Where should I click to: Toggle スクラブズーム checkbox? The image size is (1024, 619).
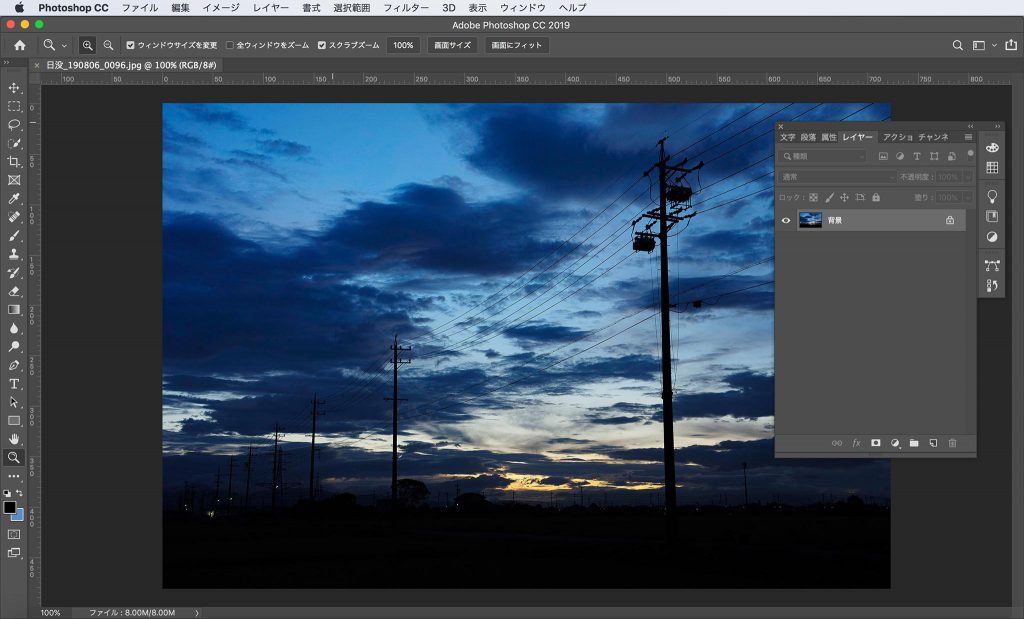coord(321,45)
